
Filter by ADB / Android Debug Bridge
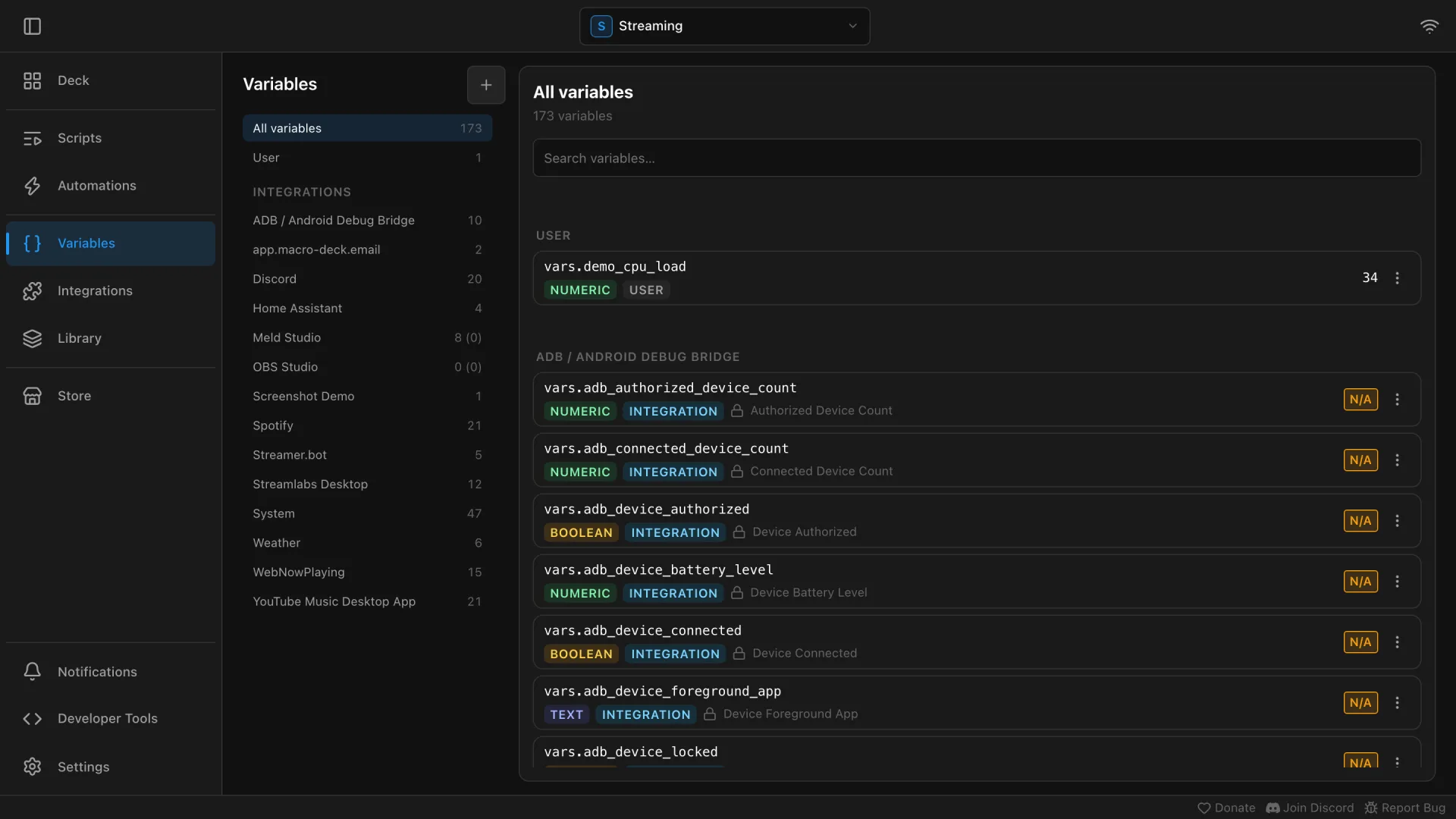367,221
